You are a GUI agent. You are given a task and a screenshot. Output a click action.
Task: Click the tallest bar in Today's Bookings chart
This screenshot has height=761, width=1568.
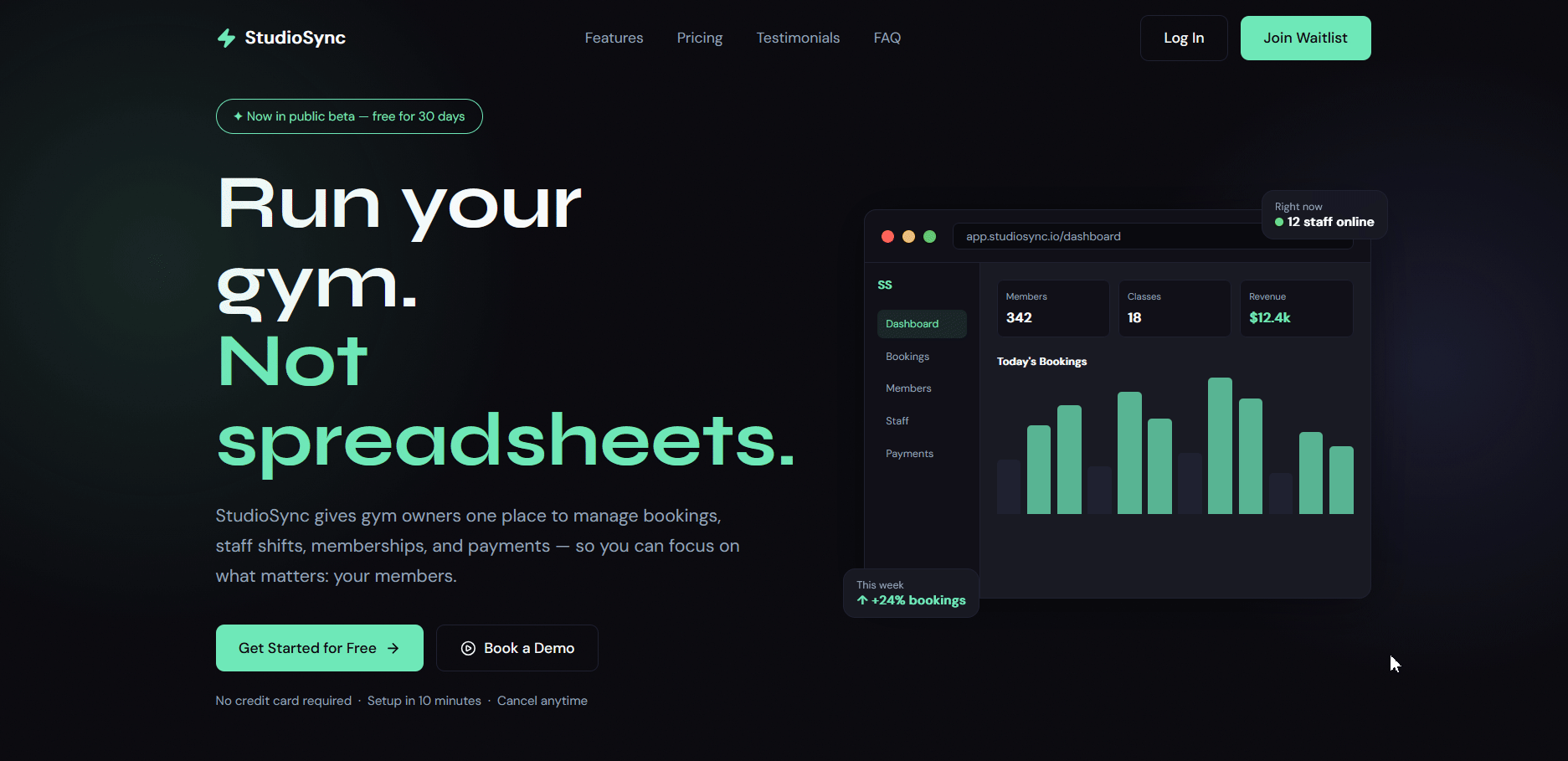tap(1220, 445)
